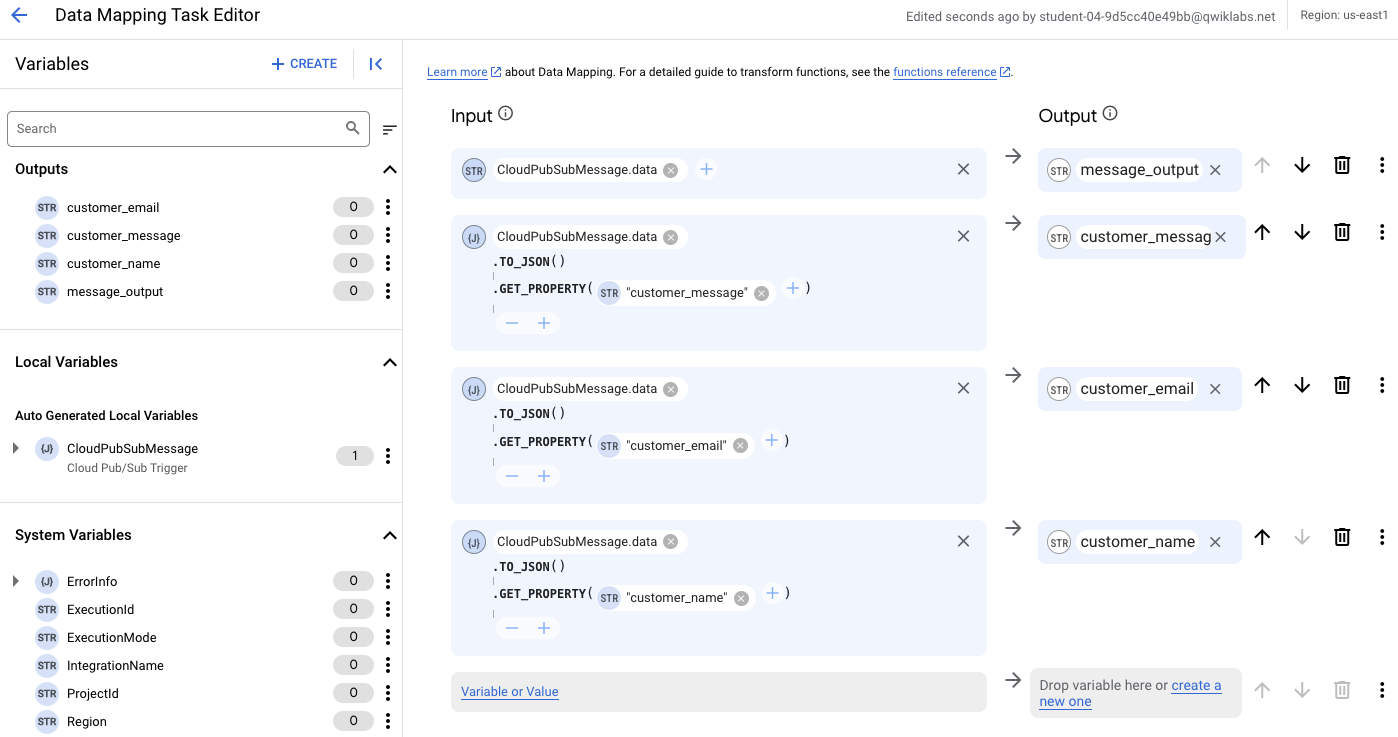Focus the variable Search field
This screenshot has height=737, width=1398.
coord(188,128)
